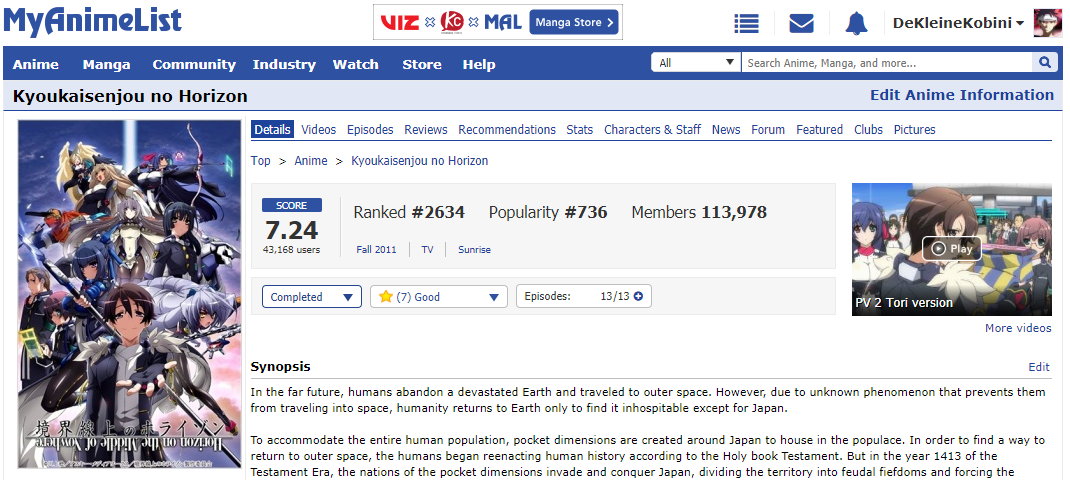Viewport: 1070px width, 480px height.
Task: Open the messages envelope icon
Action: point(801,23)
